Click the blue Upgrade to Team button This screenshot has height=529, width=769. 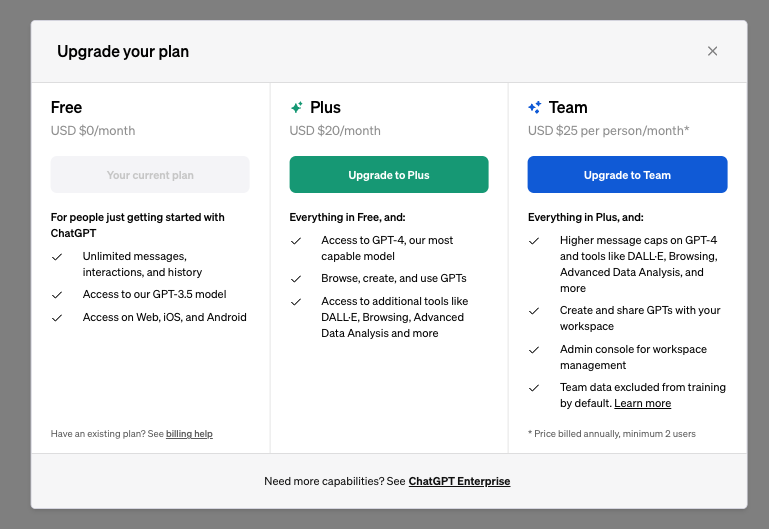click(627, 175)
